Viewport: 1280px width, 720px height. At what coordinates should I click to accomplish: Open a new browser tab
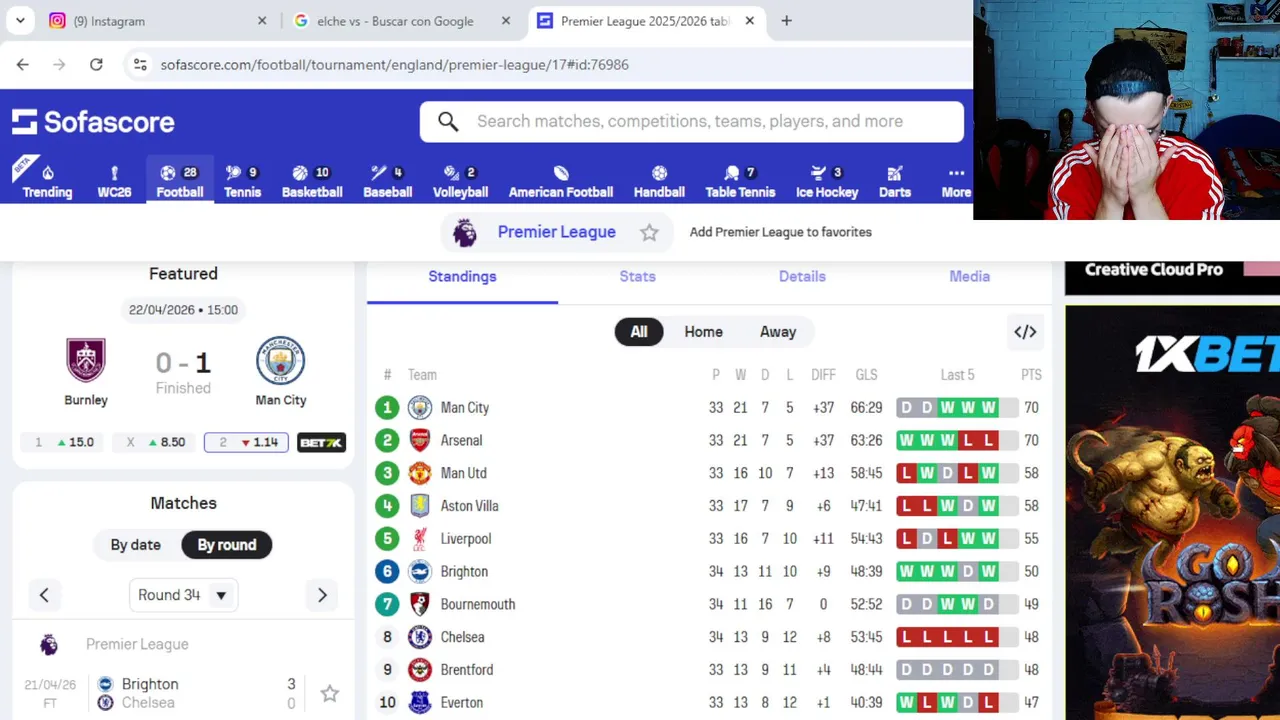coord(786,21)
